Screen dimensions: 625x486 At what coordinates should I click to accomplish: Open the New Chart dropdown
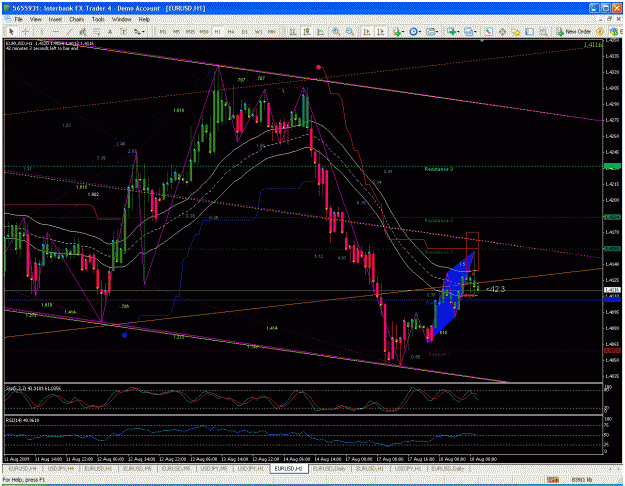coord(453,31)
